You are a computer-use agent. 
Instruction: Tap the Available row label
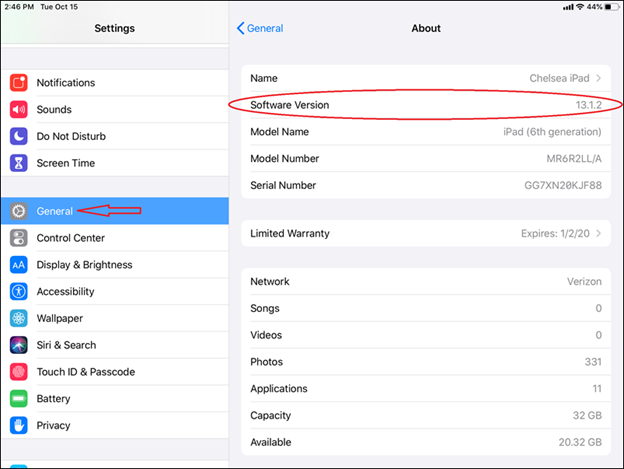[271, 442]
